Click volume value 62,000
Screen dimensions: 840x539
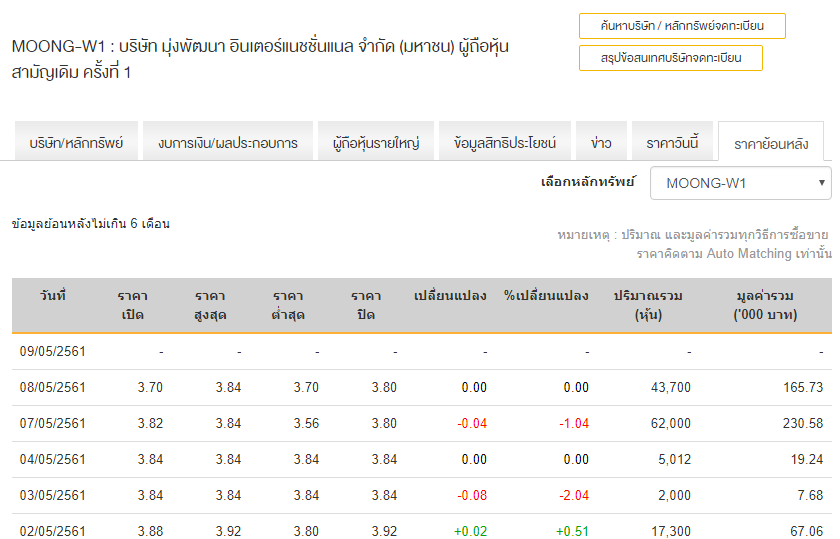671,423
